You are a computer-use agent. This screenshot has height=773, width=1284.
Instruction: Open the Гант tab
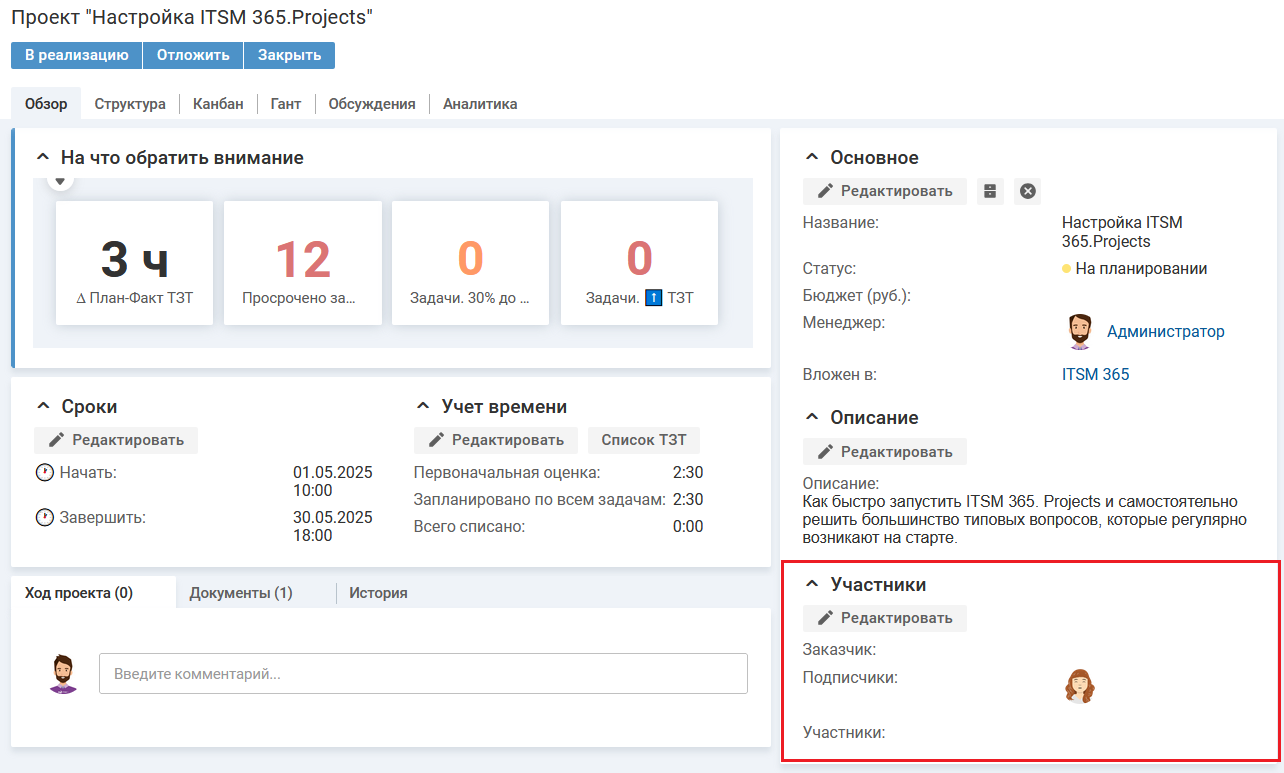point(285,104)
